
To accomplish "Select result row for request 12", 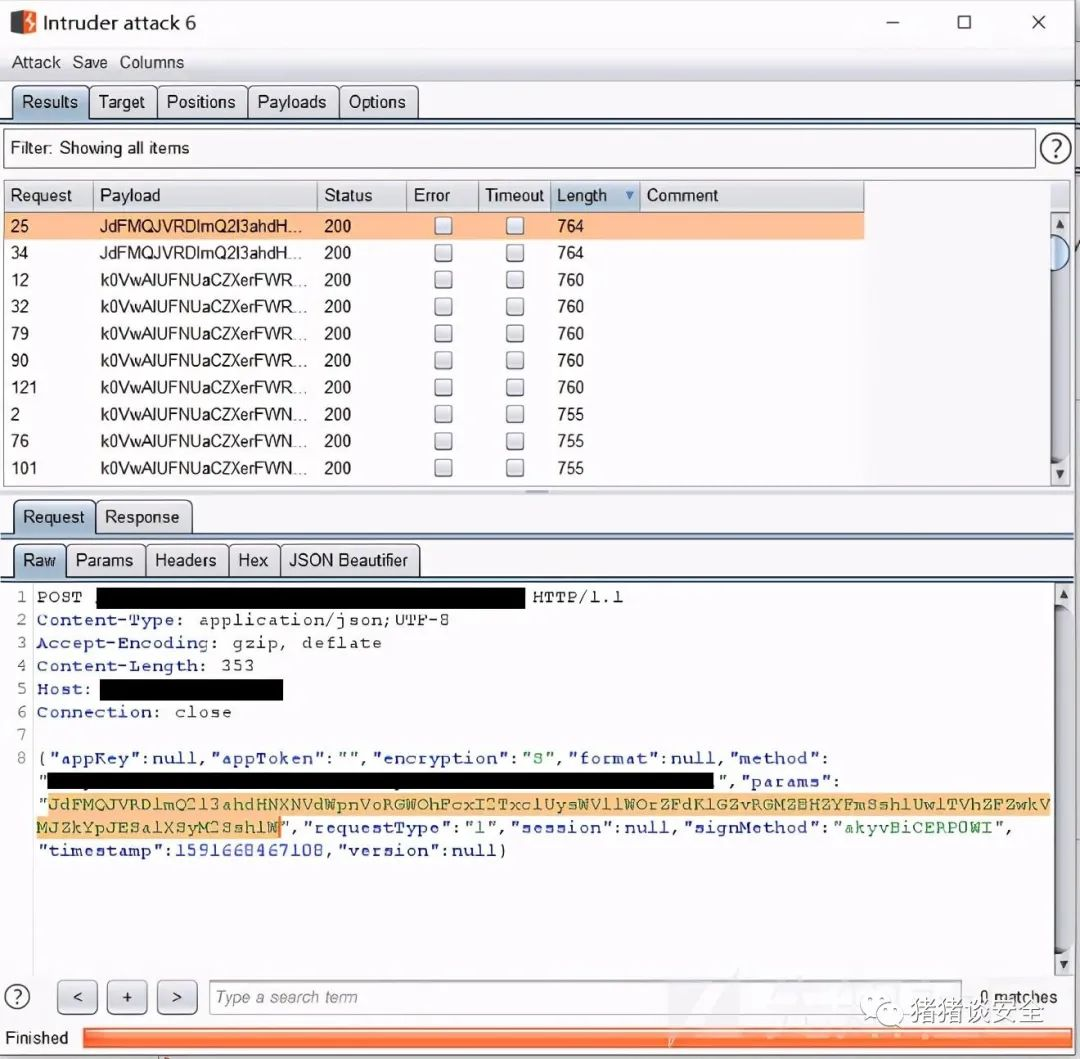I will tap(434, 280).
